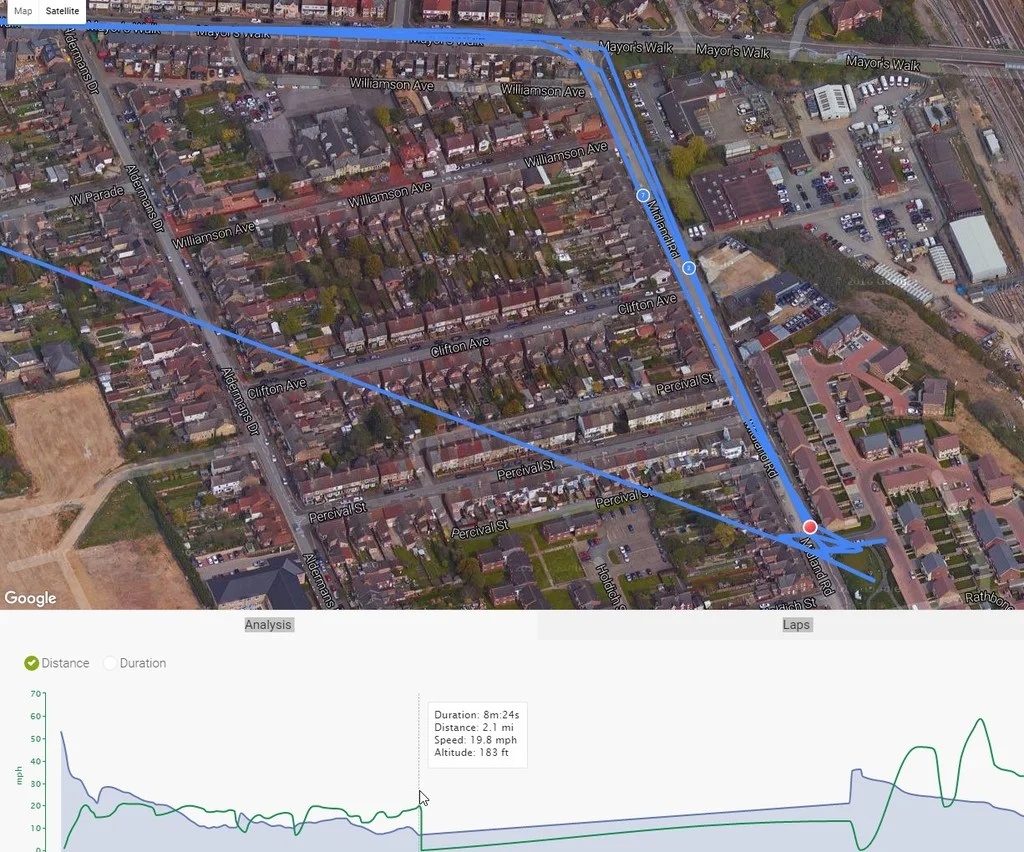The height and width of the screenshot is (852, 1024).
Task: Click the chart tooltip showing Duration 8m:24s
Action: pos(477,734)
